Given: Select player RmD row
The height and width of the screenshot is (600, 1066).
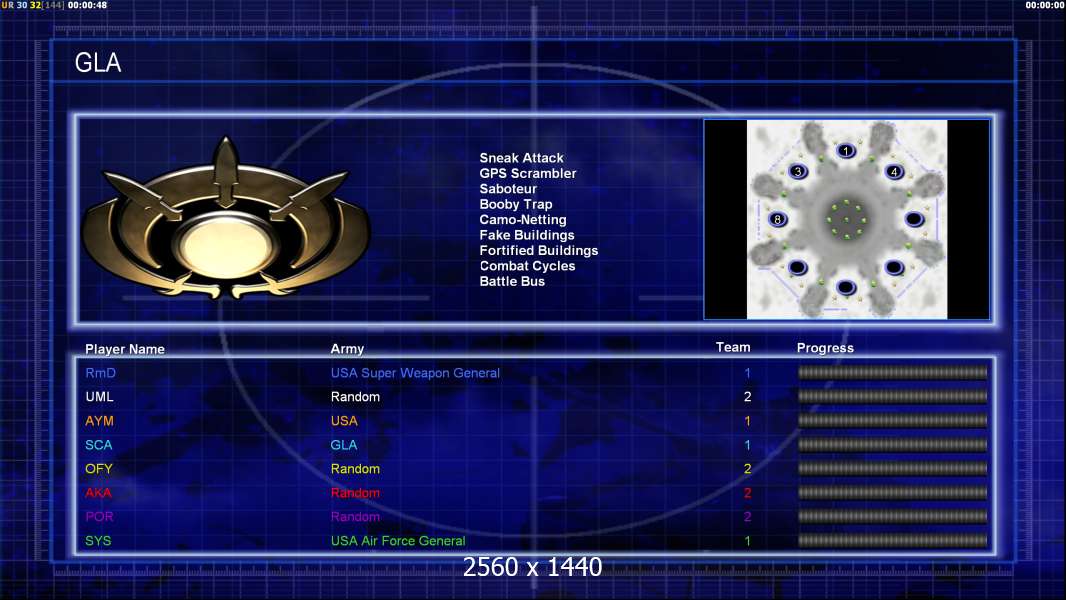Looking at the screenshot, I should (x=534, y=373).
